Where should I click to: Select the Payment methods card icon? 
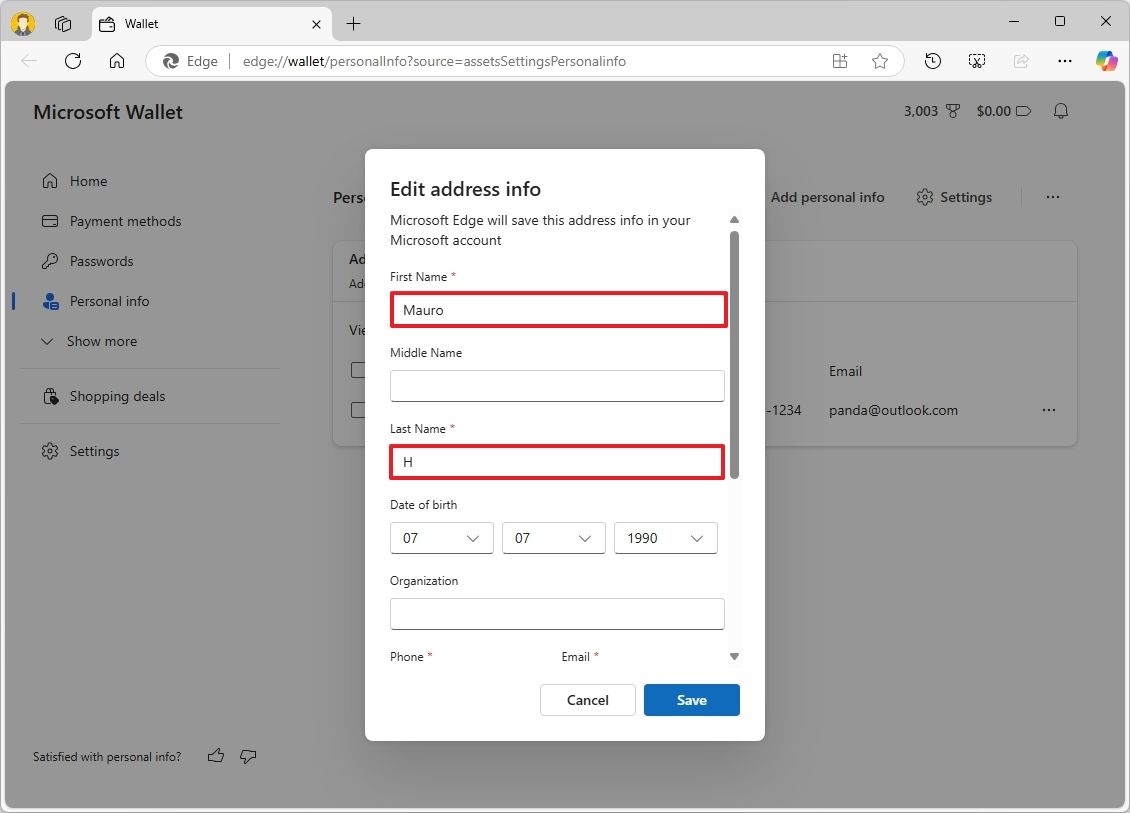point(48,221)
